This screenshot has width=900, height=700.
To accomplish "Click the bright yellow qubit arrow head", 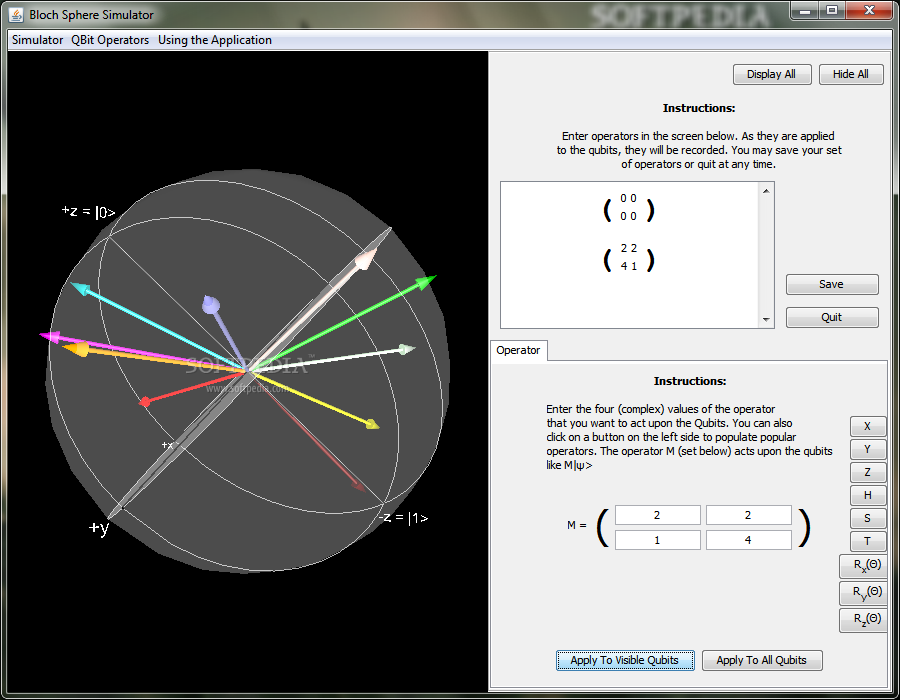I will (373, 425).
